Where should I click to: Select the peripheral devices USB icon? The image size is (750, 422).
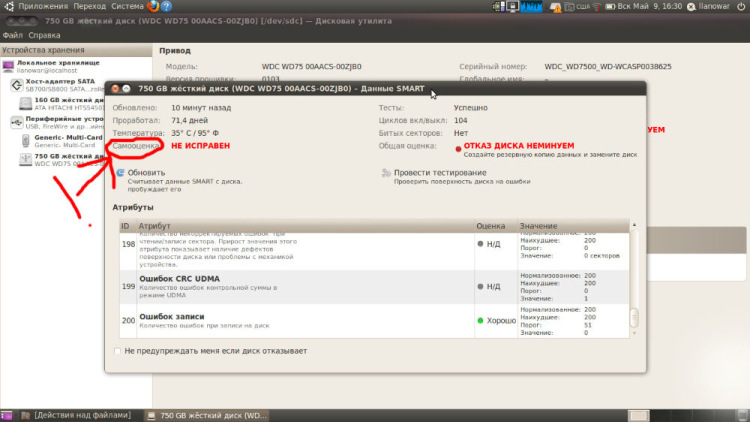point(17,122)
